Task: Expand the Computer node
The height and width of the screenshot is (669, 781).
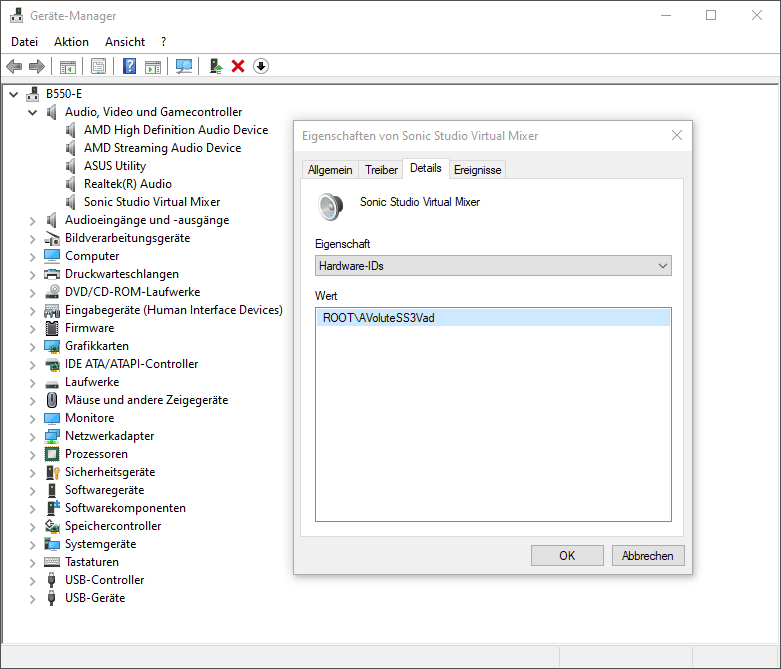Action: [32, 256]
